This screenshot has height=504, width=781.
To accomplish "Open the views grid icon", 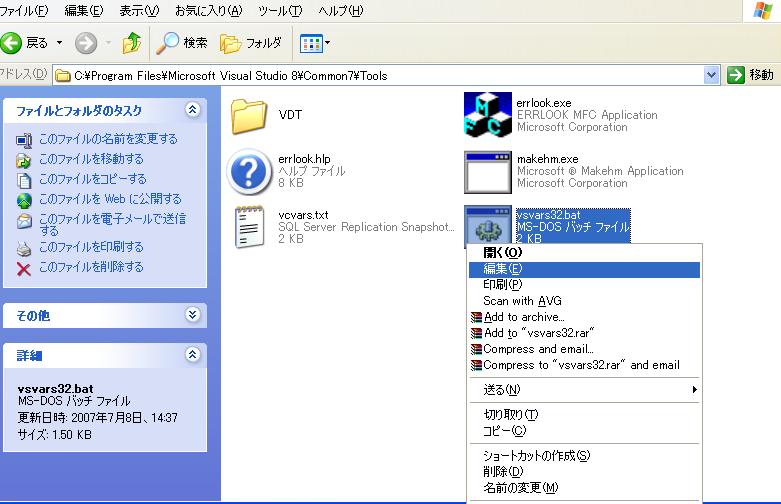I will coord(311,43).
